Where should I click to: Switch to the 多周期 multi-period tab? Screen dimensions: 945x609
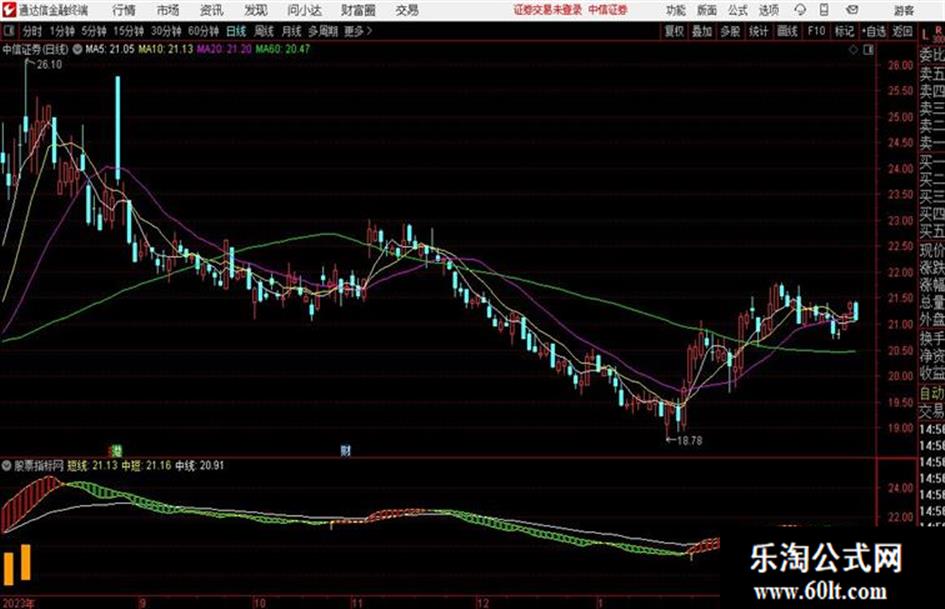pyautogui.click(x=322, y=31)
